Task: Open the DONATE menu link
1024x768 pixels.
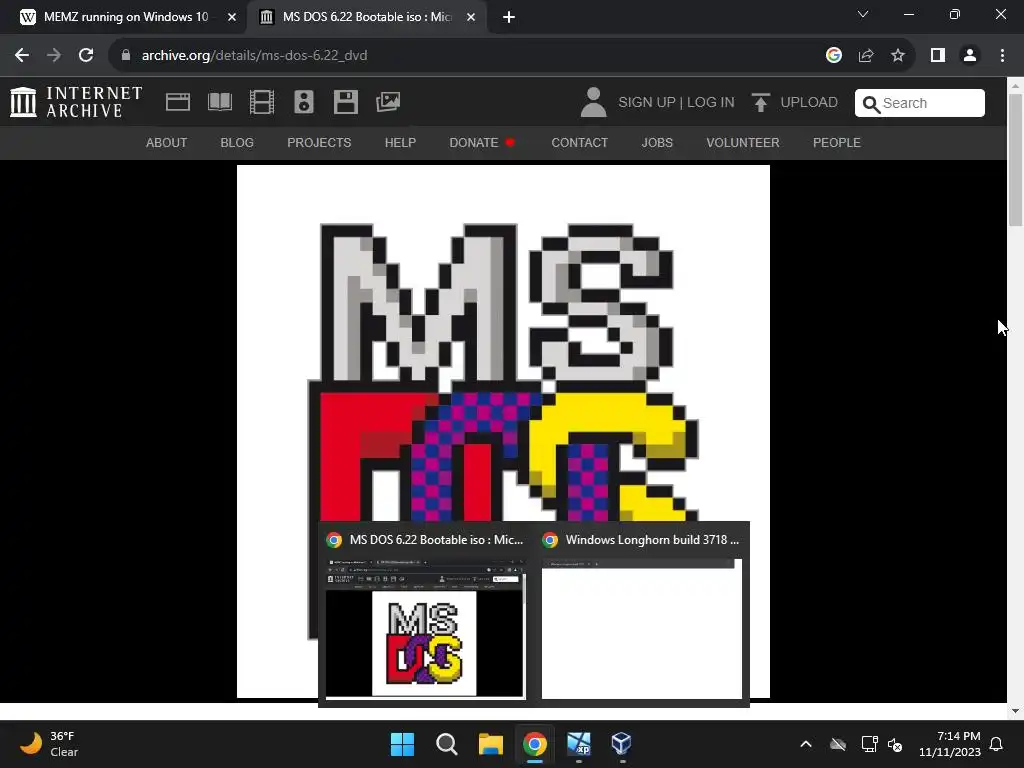Action: click(x=482, y=142)
